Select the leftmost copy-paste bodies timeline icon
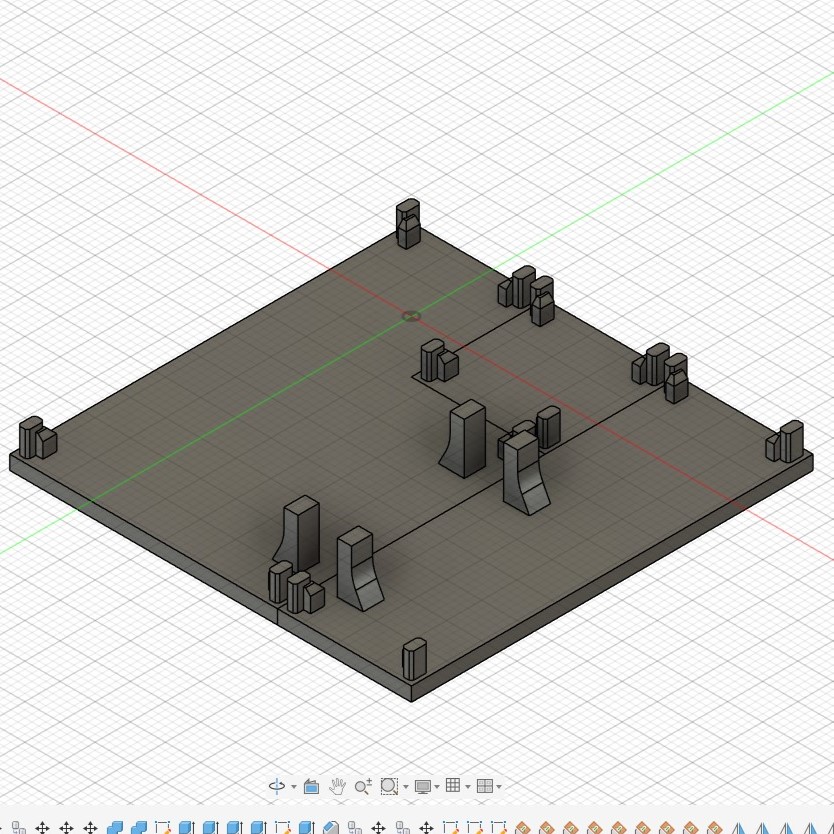Viewport: 834px width, 834px height. click(x=19, y=828)
